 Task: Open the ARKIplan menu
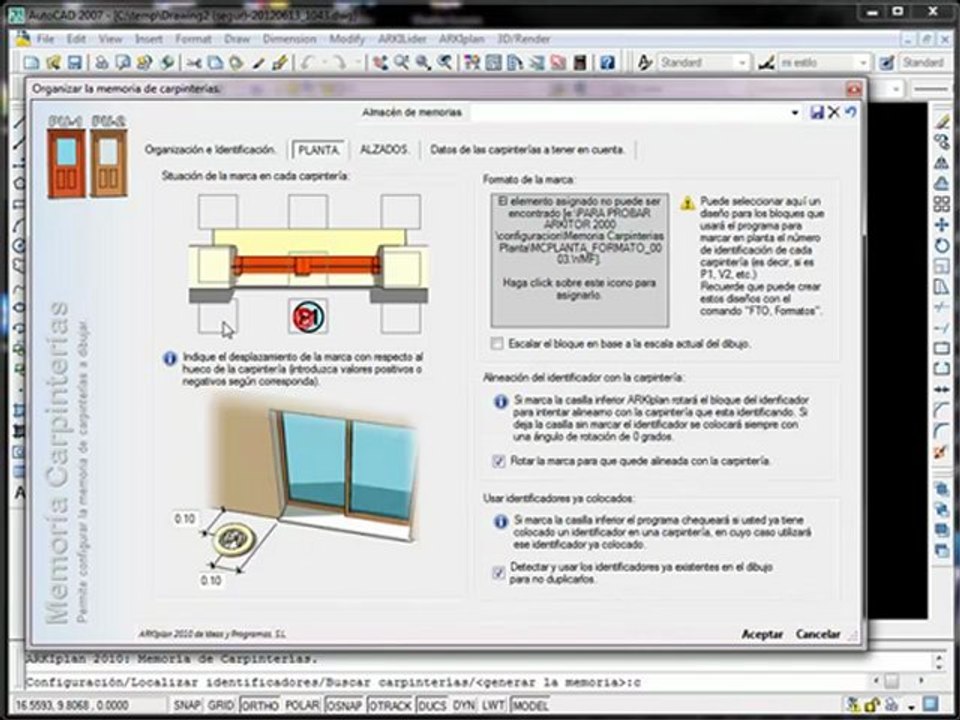462,39
